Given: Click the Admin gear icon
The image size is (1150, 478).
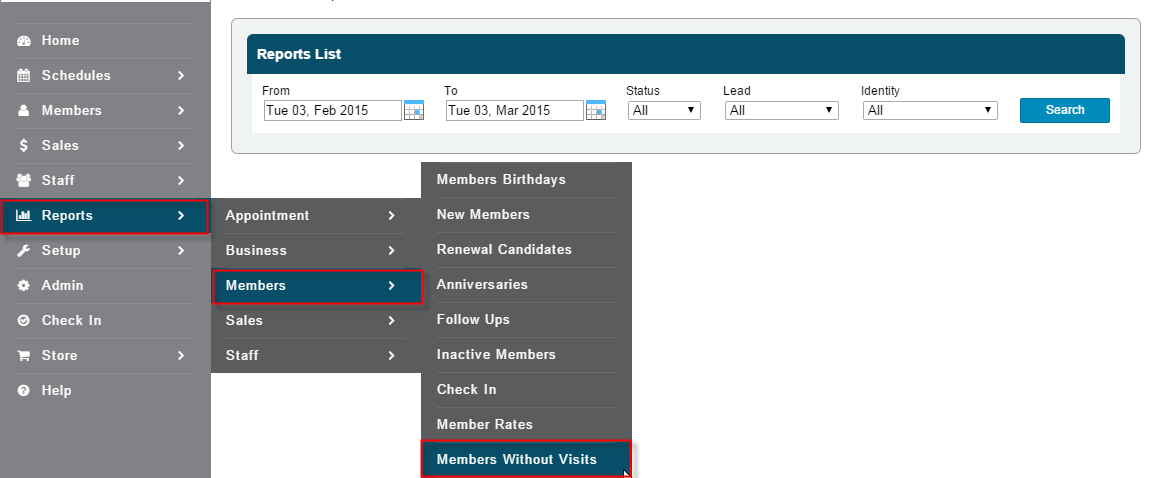Looking at the screenshot, I should (x=24, y=286).
